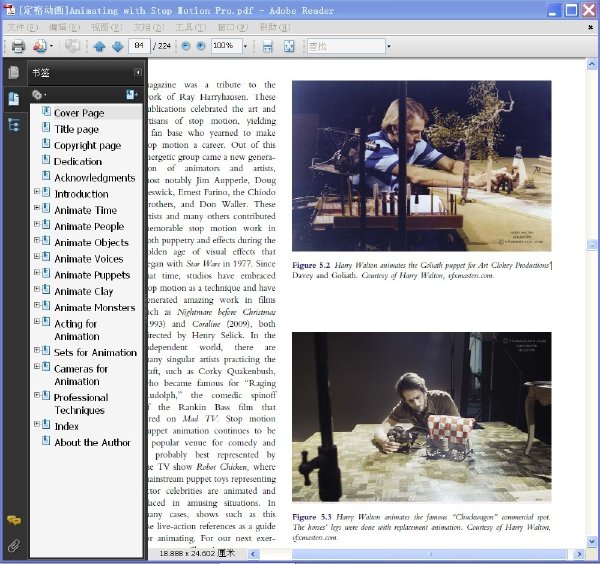This screenshot has height=564, width=600.
Task: Open the find options dropdown arrow
Action: [389, 46]
